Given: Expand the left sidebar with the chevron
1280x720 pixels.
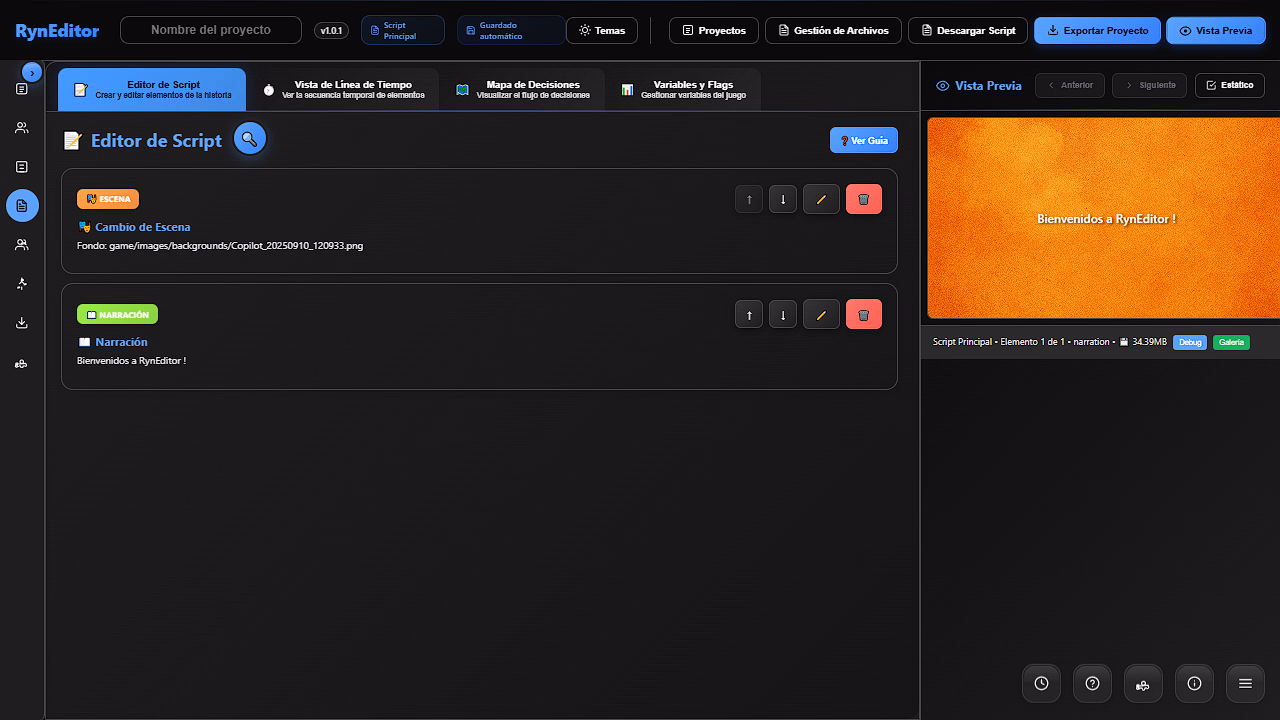Looking at the screenshot, I should click(32, 72).
